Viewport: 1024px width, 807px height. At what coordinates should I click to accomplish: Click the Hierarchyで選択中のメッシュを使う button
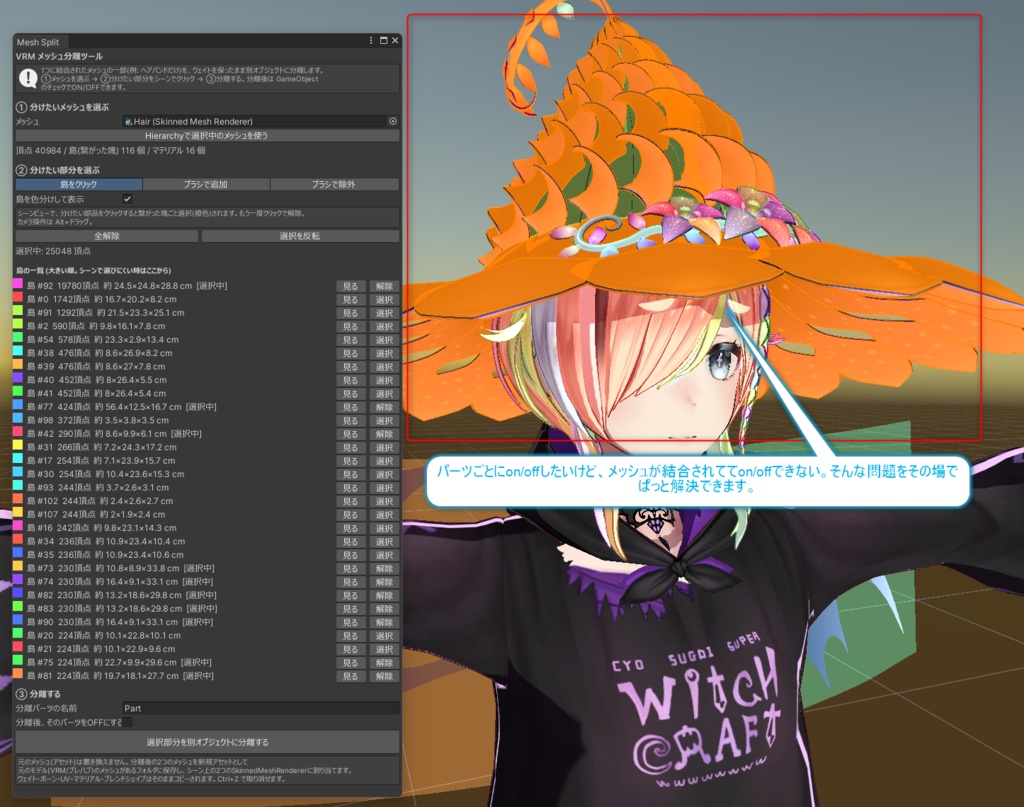click(x=207, y=136)
